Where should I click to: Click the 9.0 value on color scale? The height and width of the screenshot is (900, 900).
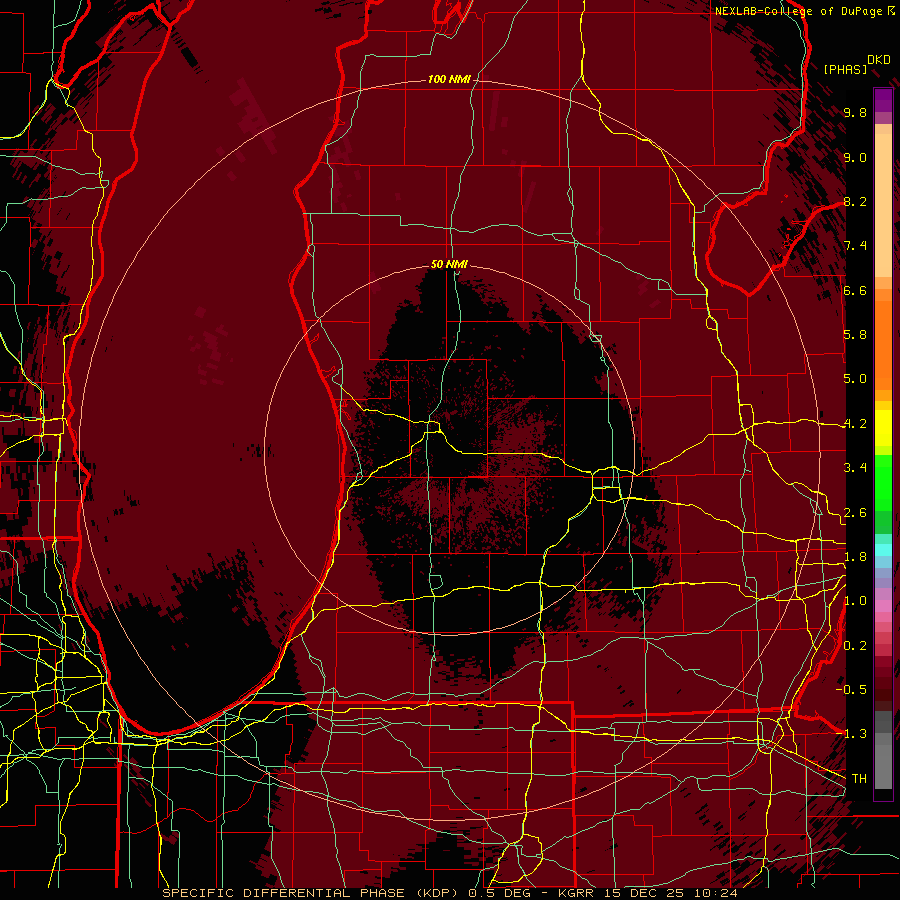tap(855, 157)
